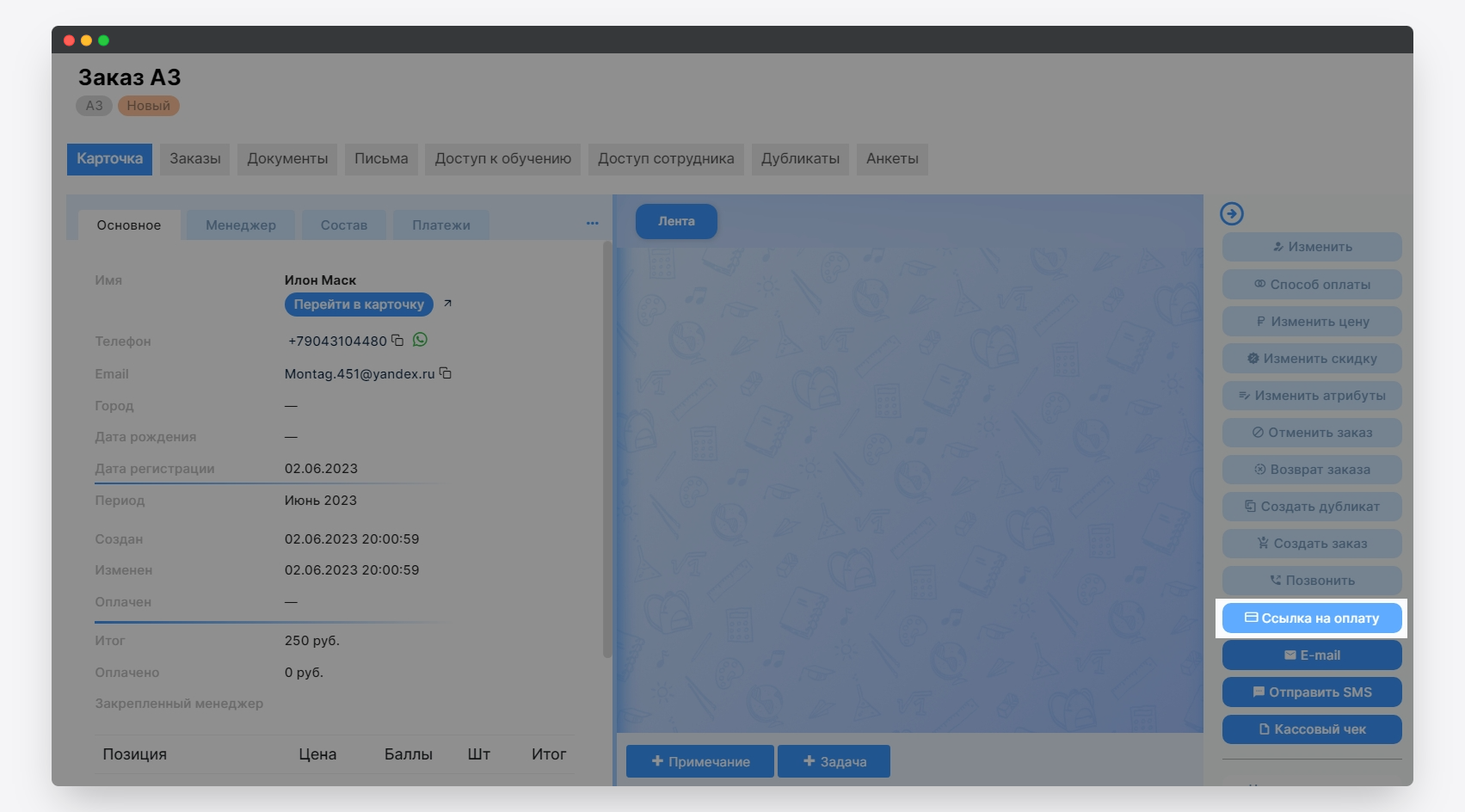Open the three-dots menu on the card panel
1465x812 pixels.
(x=593, y=223)
